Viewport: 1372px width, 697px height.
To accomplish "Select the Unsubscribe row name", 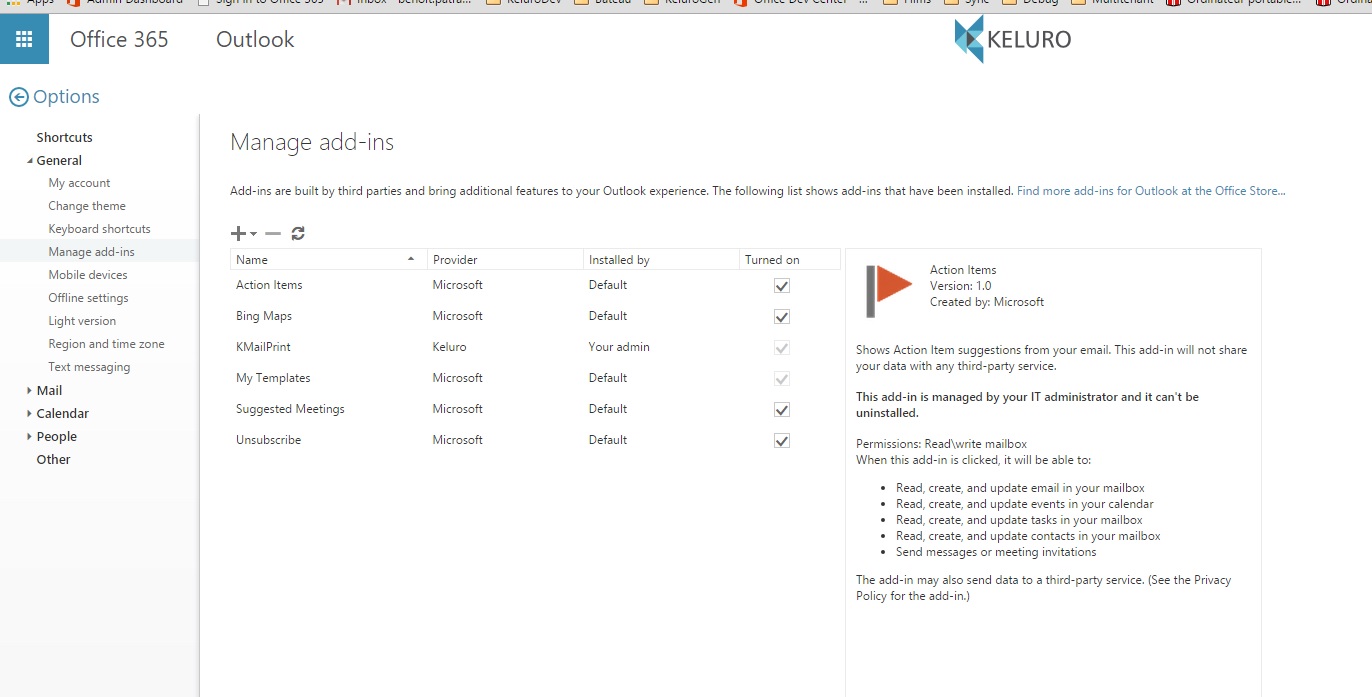I will (x=268, y=440).
